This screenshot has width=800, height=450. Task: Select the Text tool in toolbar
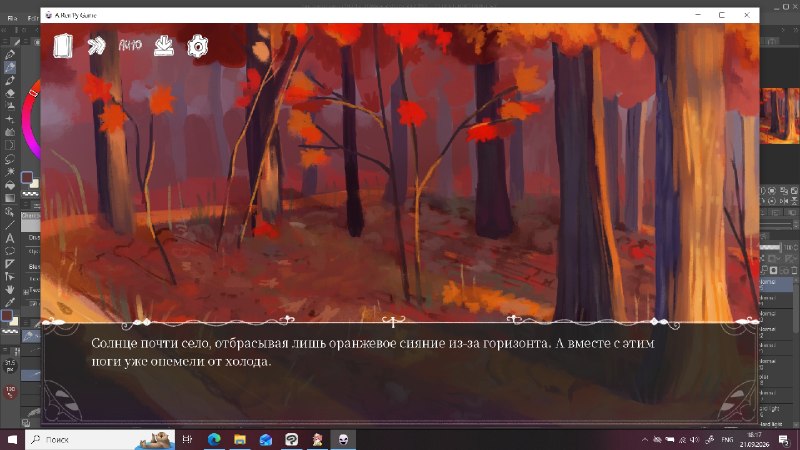click(x=10, y=238)
